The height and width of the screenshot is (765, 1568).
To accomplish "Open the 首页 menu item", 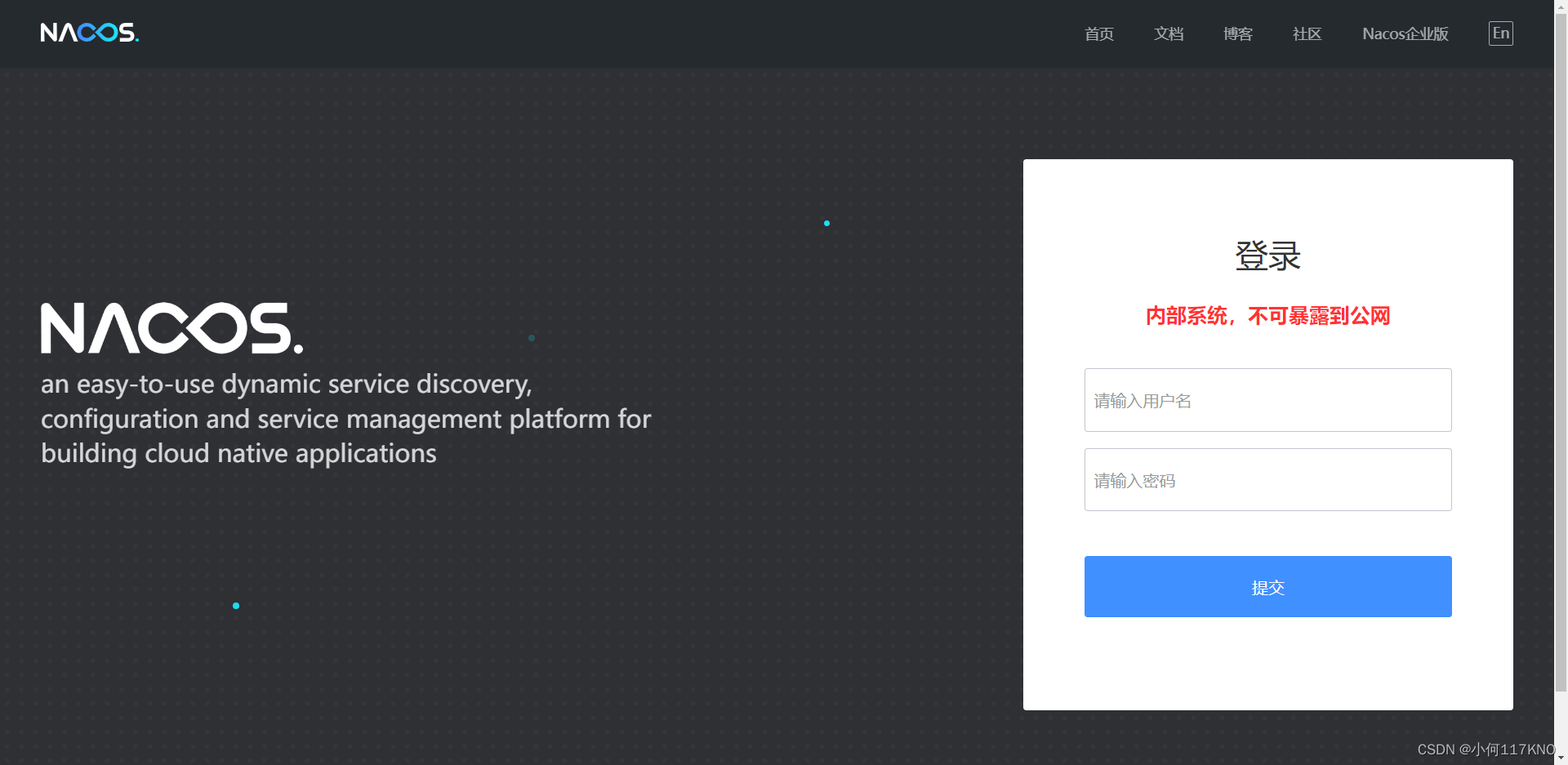I will click(1099, 33).
